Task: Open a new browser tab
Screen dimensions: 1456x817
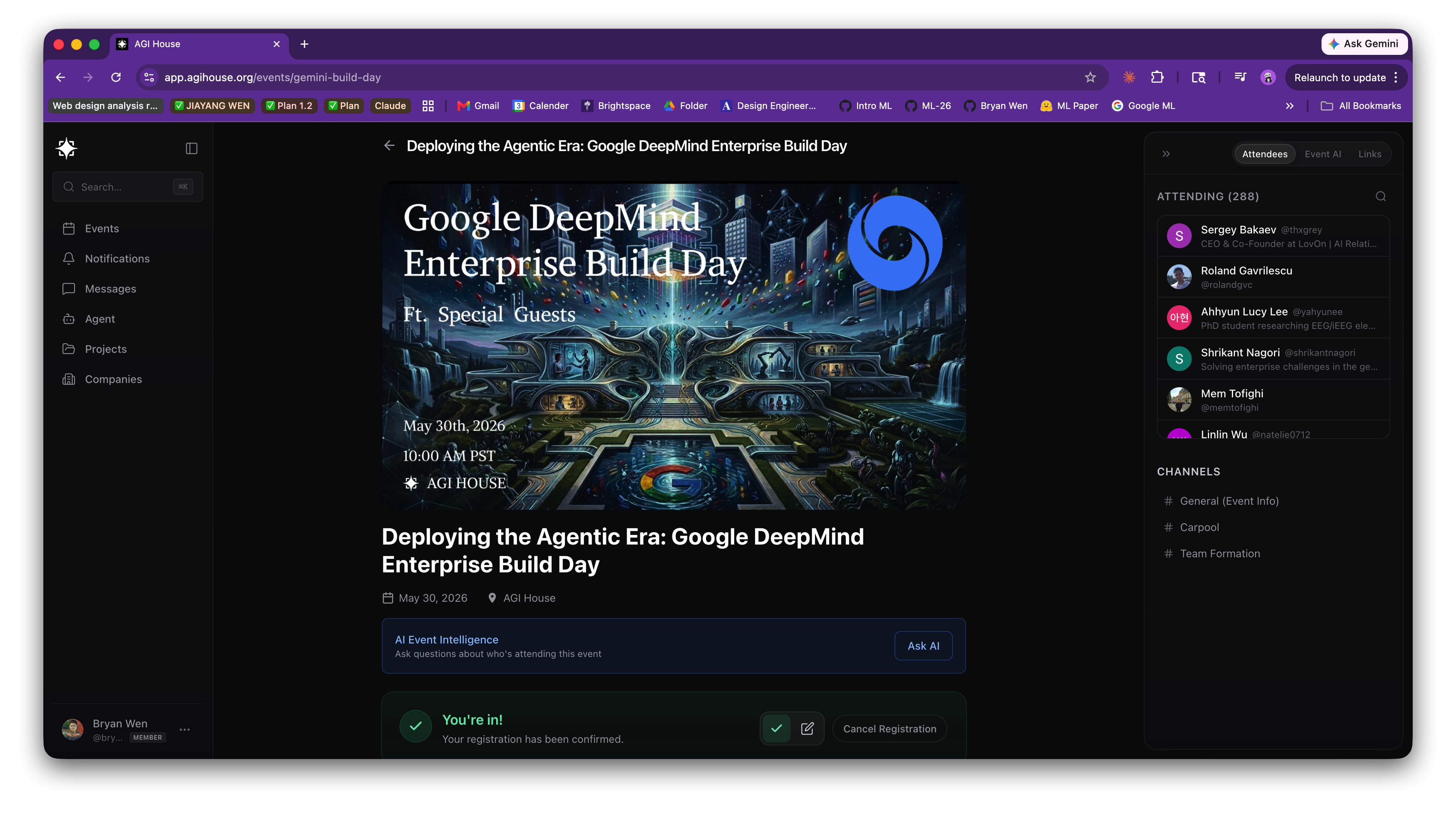Action: click(304, 44)
